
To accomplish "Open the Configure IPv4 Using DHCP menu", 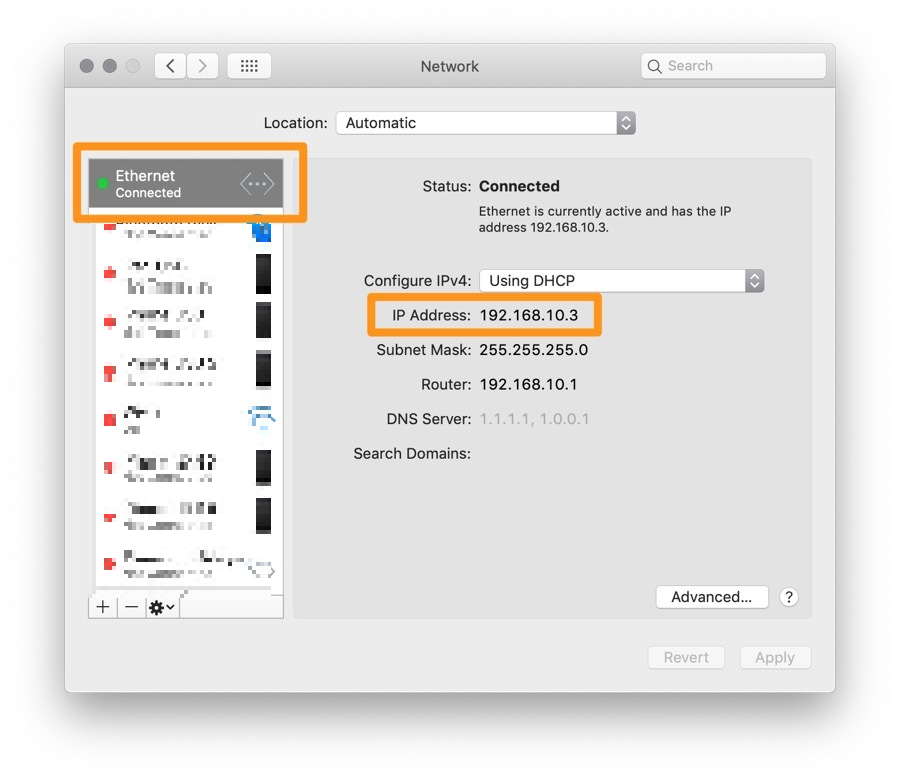I will click(x=622, y=281).
